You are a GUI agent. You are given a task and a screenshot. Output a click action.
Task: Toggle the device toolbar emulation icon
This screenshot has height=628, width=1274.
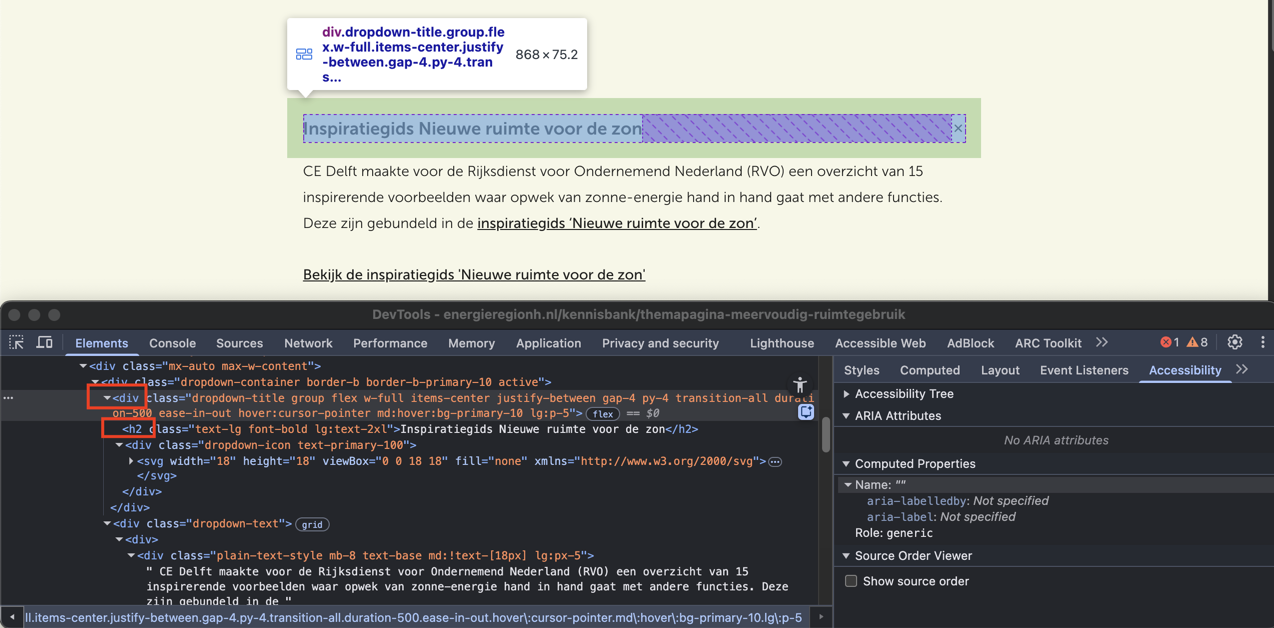[44, 343]
